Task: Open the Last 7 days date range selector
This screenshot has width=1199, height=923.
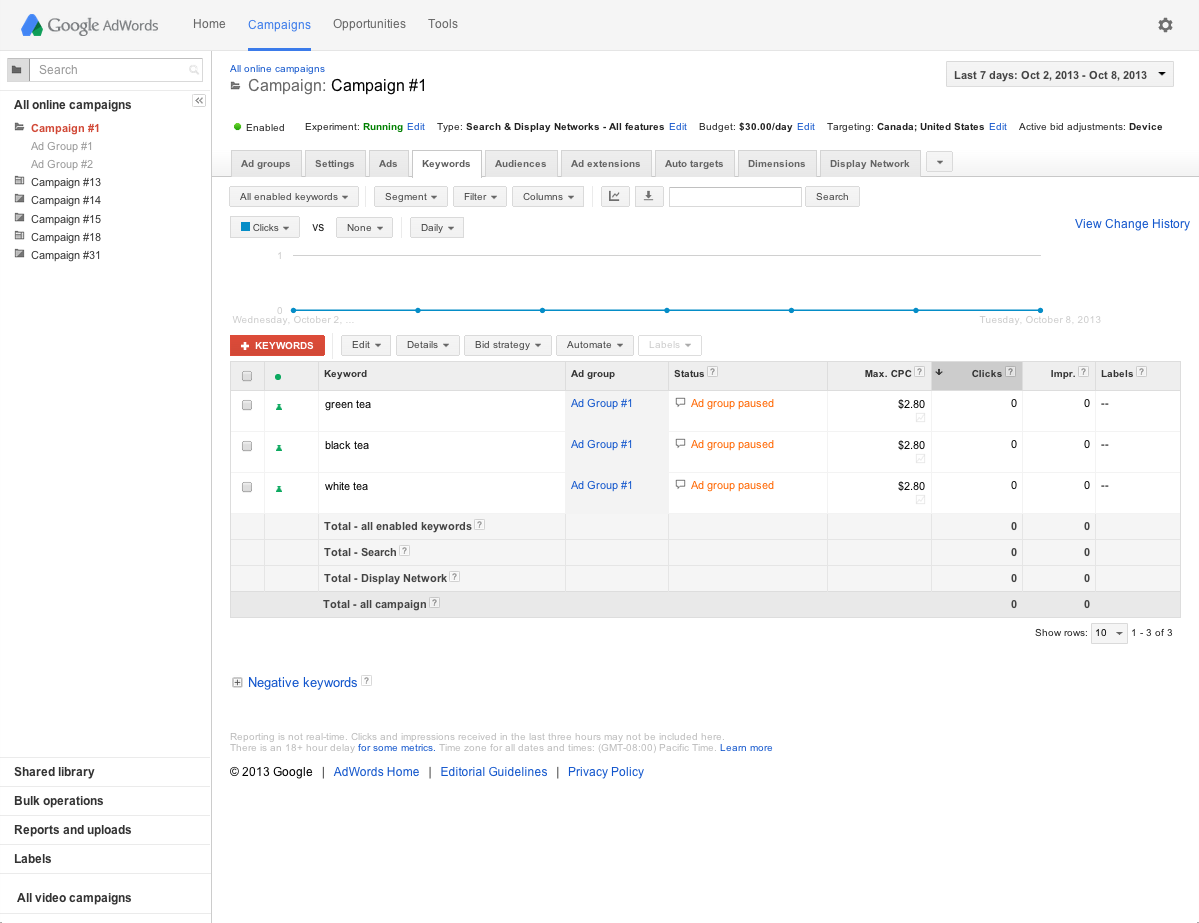Action: click(1059, 73)
